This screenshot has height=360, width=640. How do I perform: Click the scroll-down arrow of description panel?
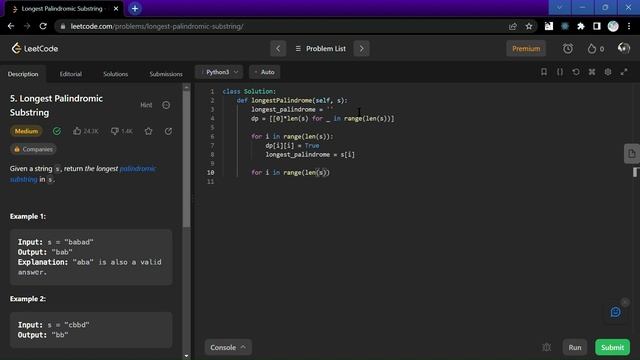pos(187,356)
